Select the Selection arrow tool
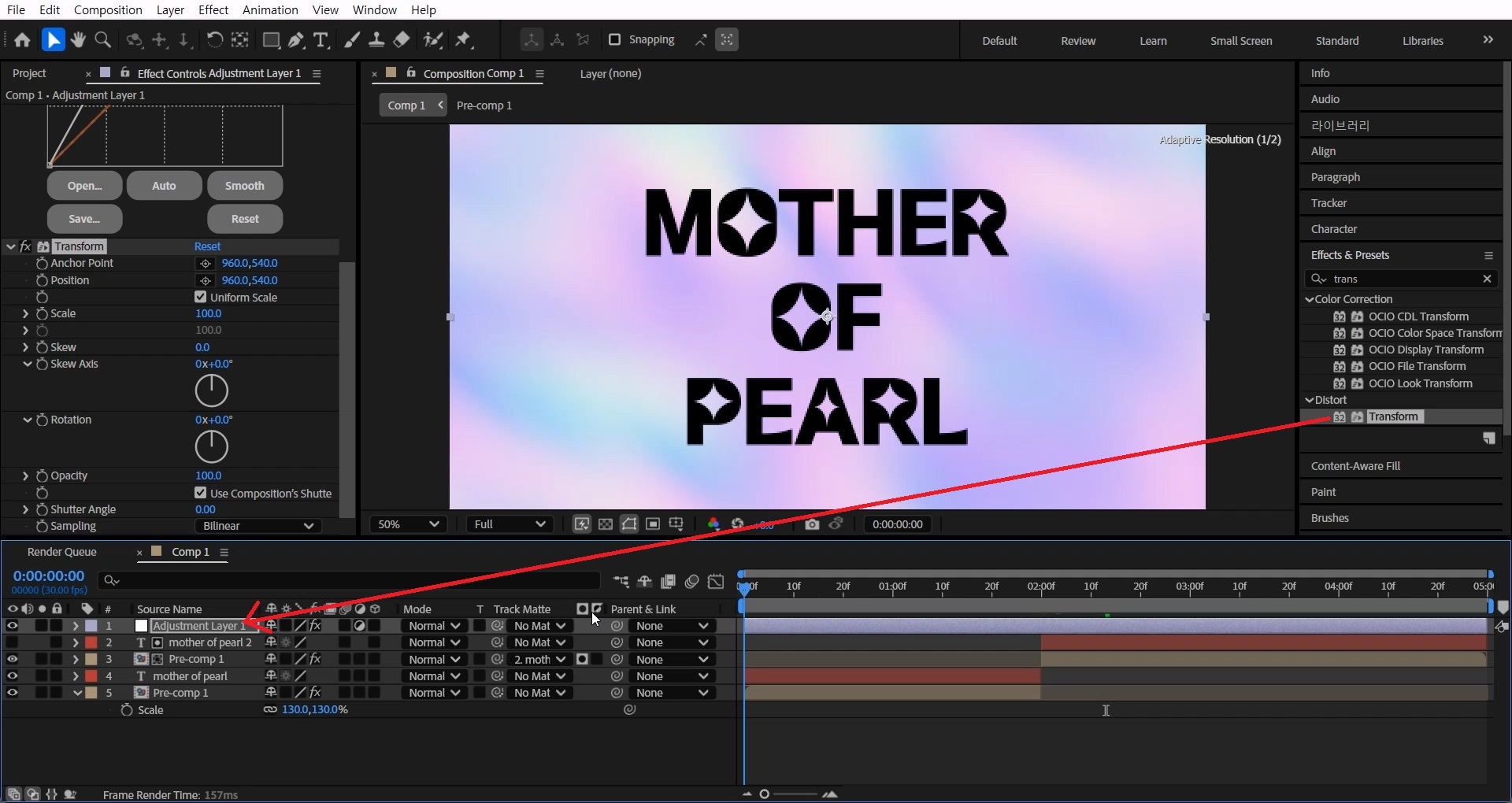Screen dimensions: 1512x803 click(53, 40)
